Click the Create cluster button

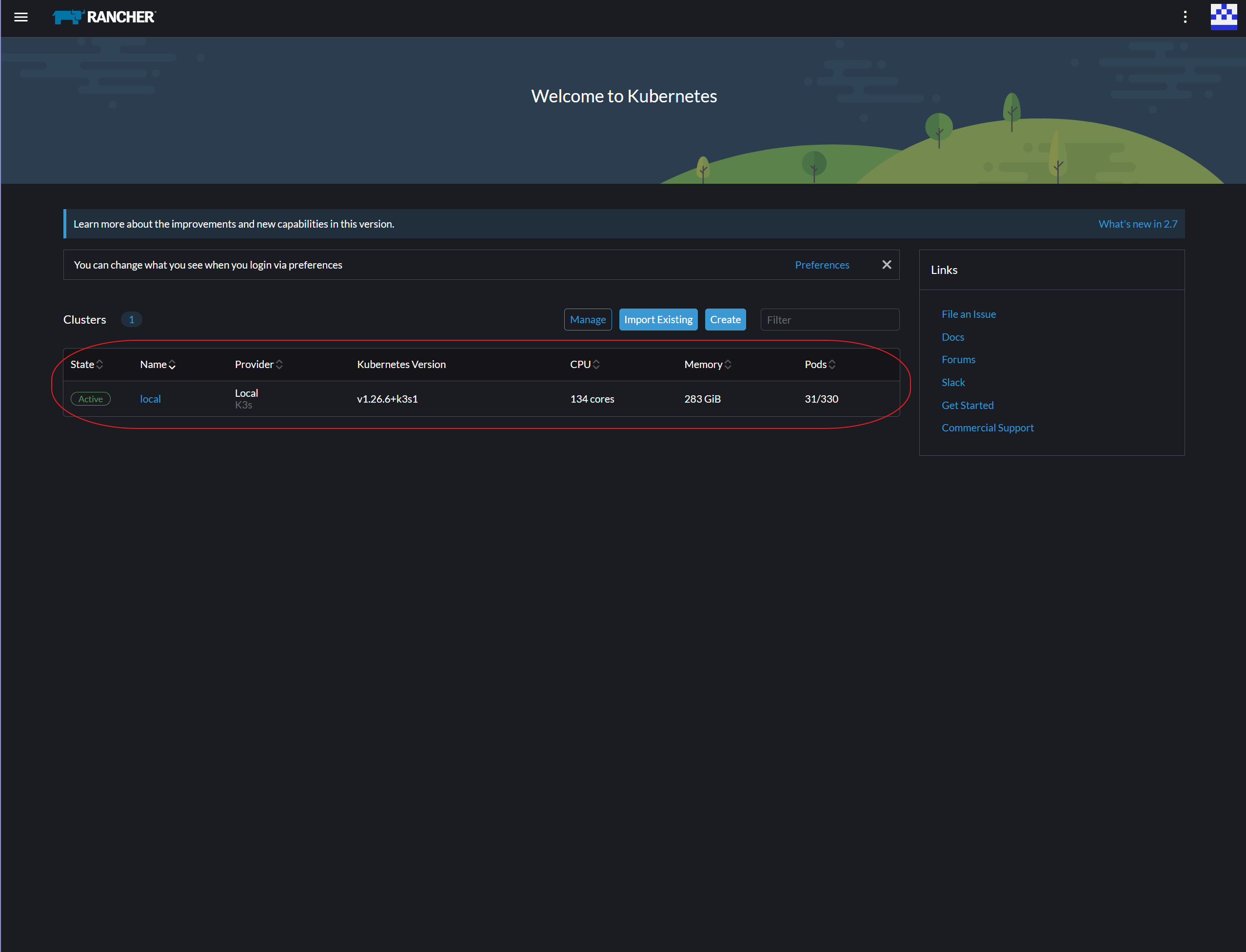tap(725, 320)
